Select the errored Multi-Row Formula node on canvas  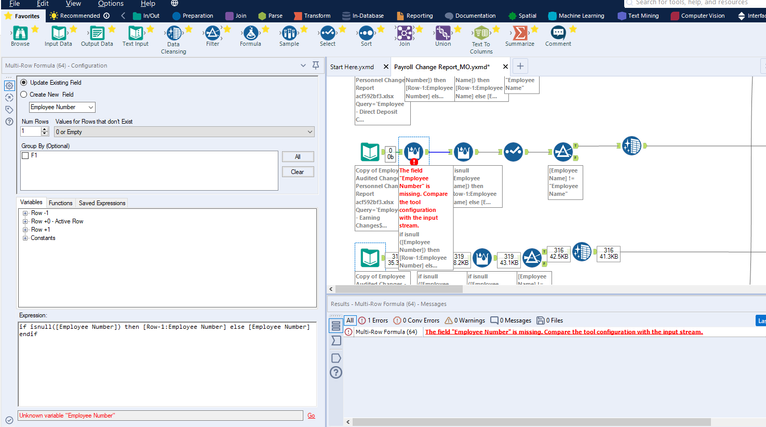[412, 151]
